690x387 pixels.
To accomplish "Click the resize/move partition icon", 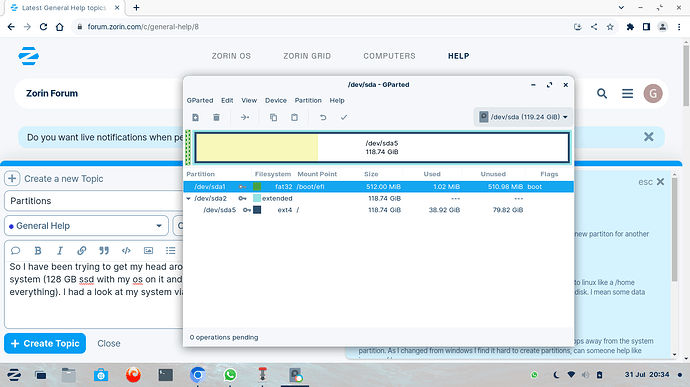I will (x=245, y=118).
